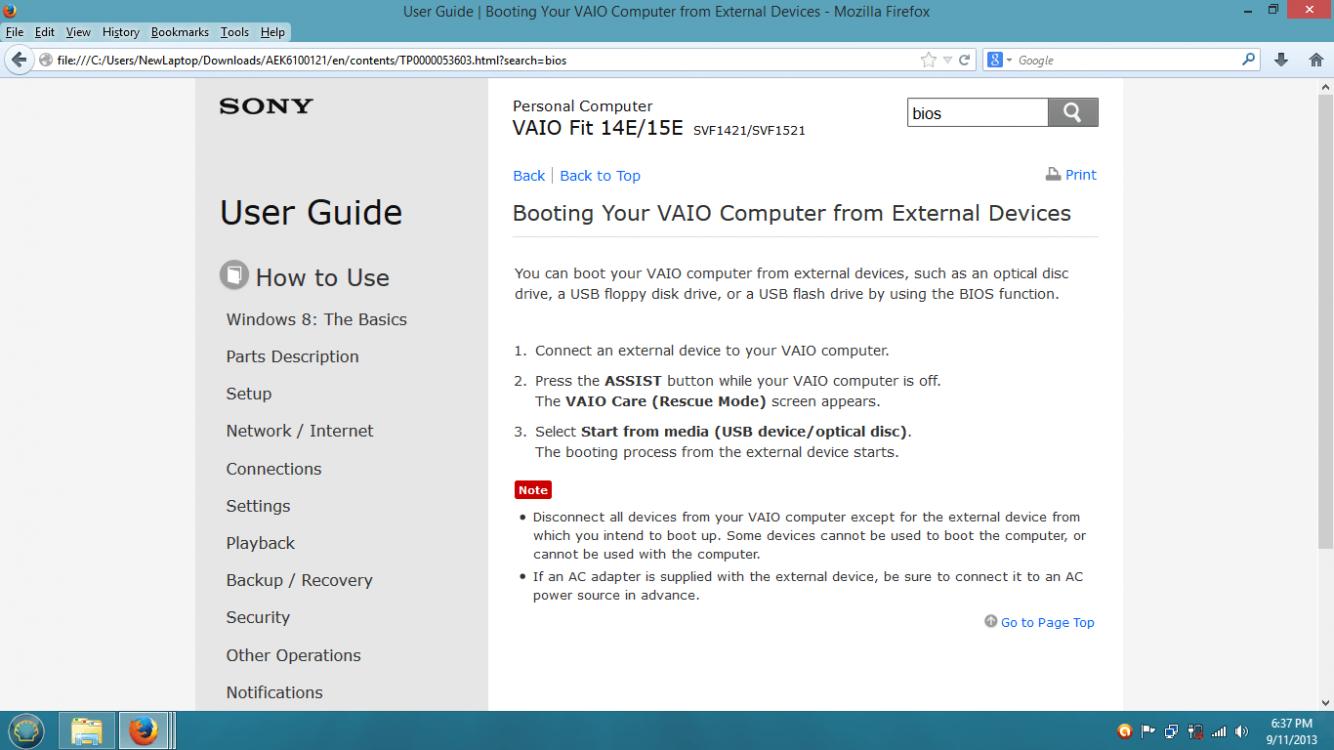The width and height of the screenshot is (1334, 750).
Task: Open the Tools menu
Action: [x=235, y=32]
